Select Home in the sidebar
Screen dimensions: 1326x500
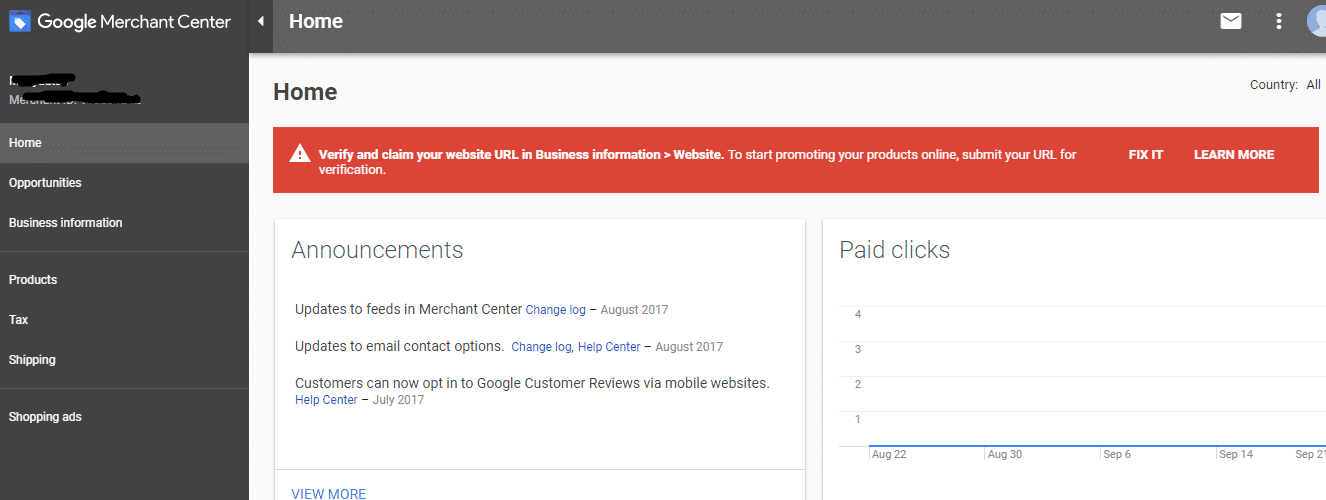124,143
